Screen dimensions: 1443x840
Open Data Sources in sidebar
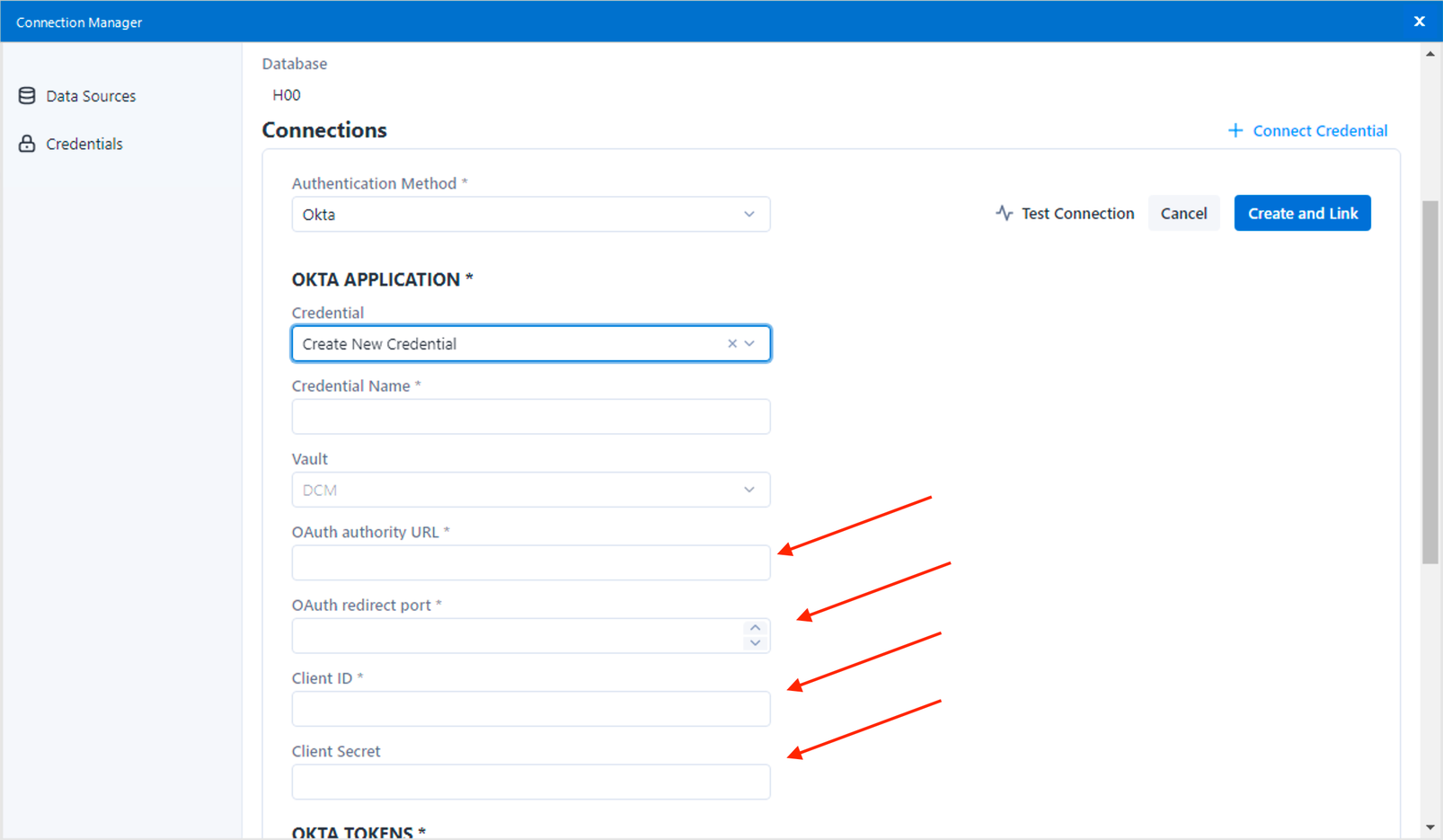[90, 96]
